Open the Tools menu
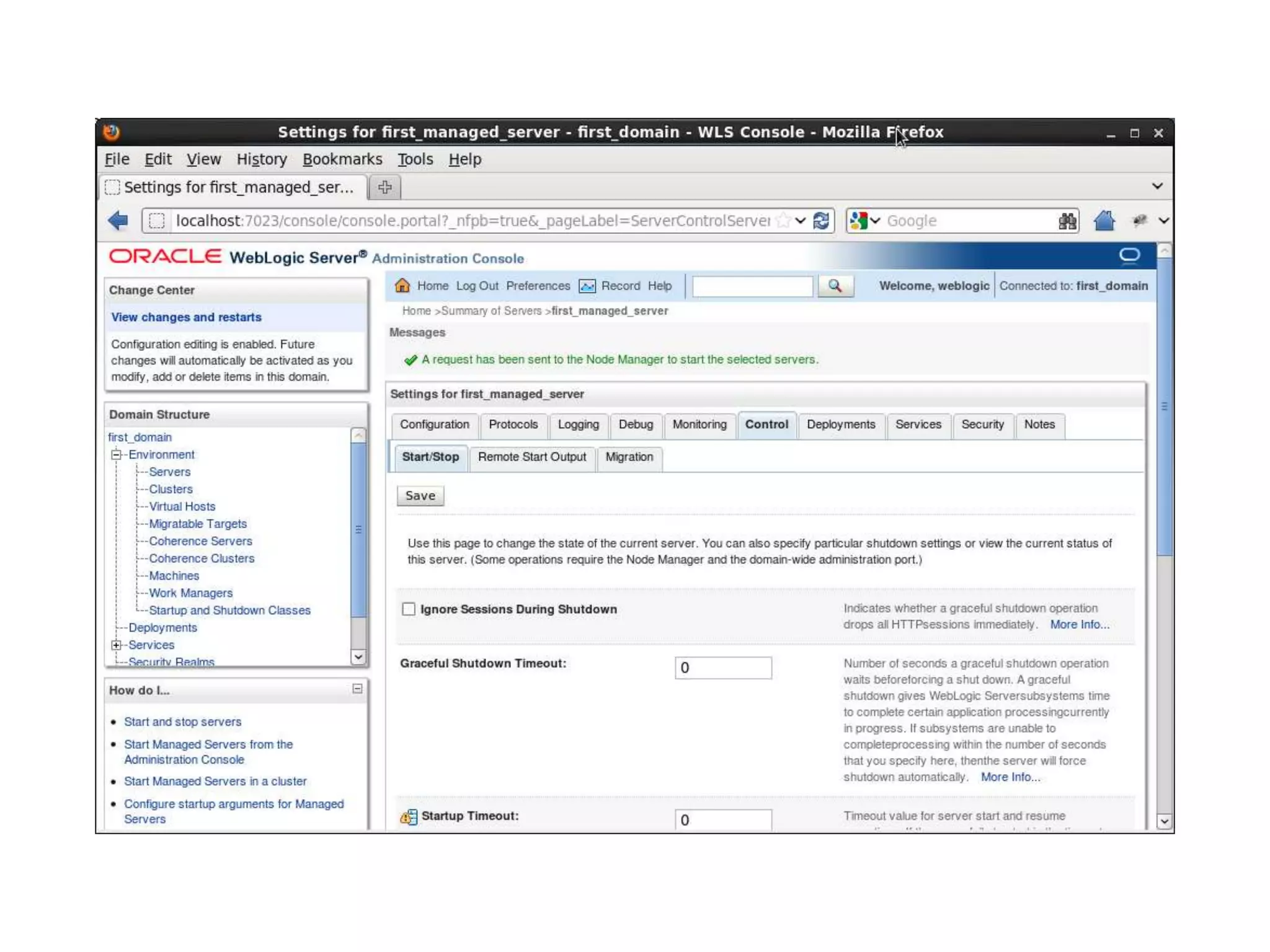1270x952 pixels. [x=415, y=159]
